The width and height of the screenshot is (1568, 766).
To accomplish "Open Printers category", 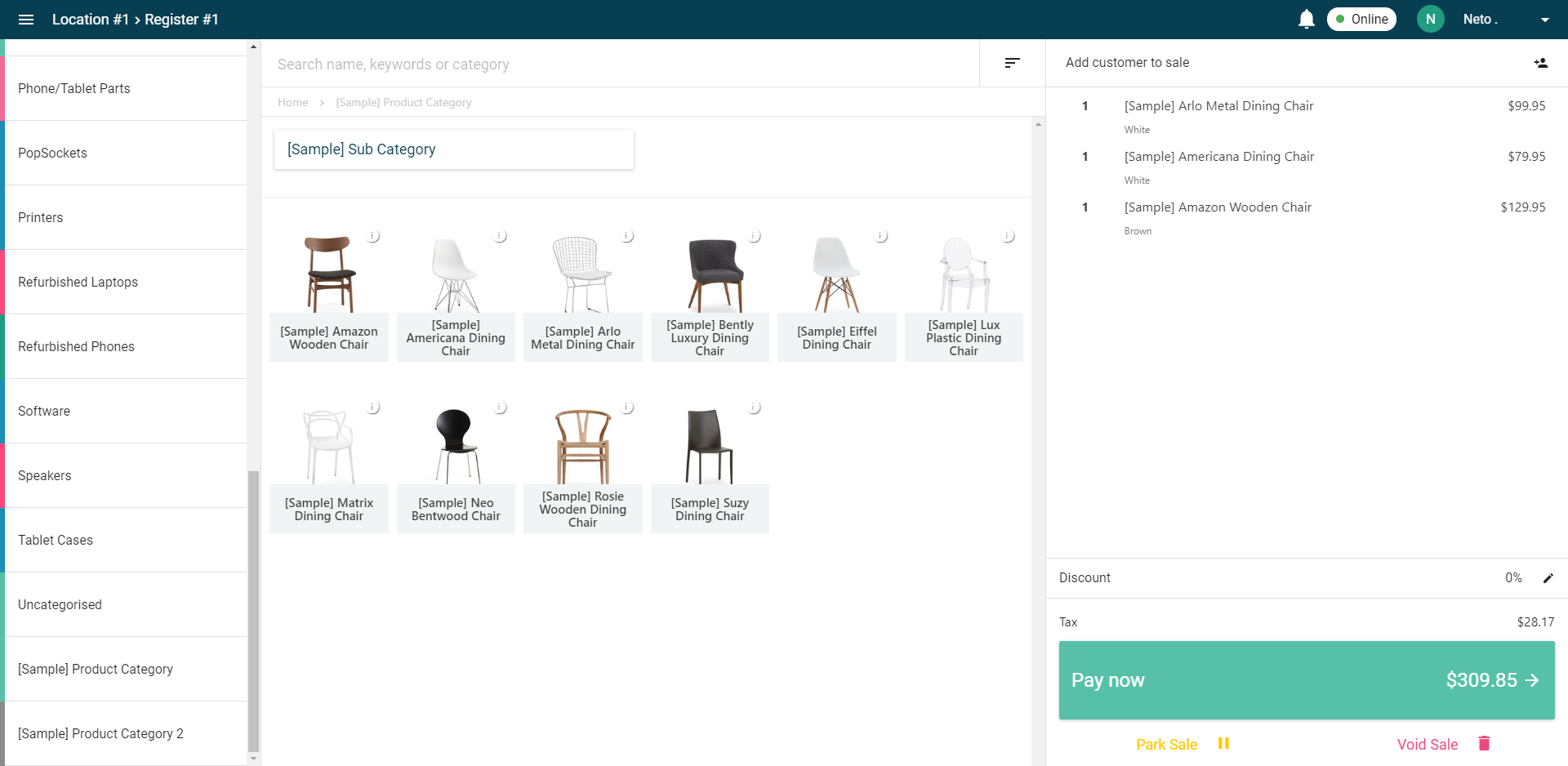I will point(123,217).
